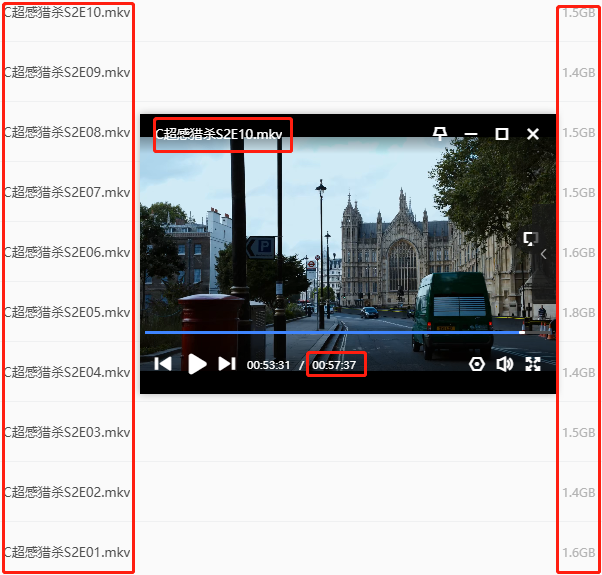The image size is (602, 575).
Task: Select file C超感猎杀S2E10.mkv in list
Action: (68, 13)
